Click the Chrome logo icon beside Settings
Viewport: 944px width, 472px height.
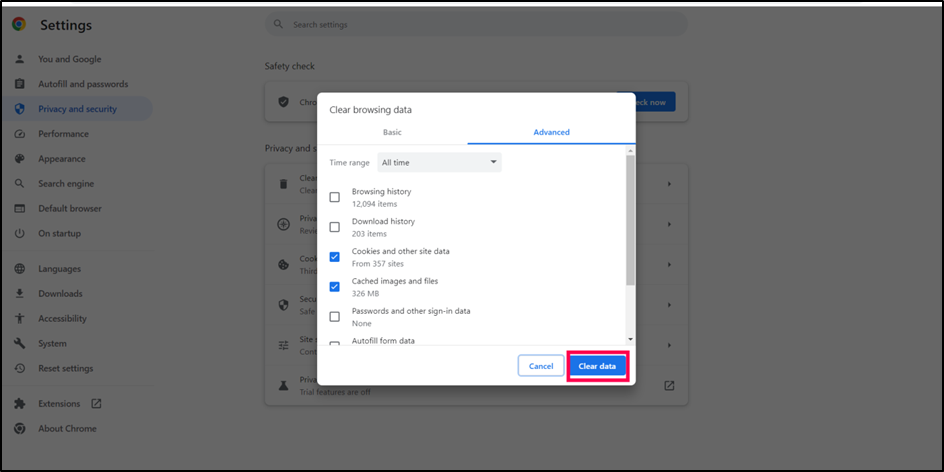pyautogui.click(x=19, y=25)
